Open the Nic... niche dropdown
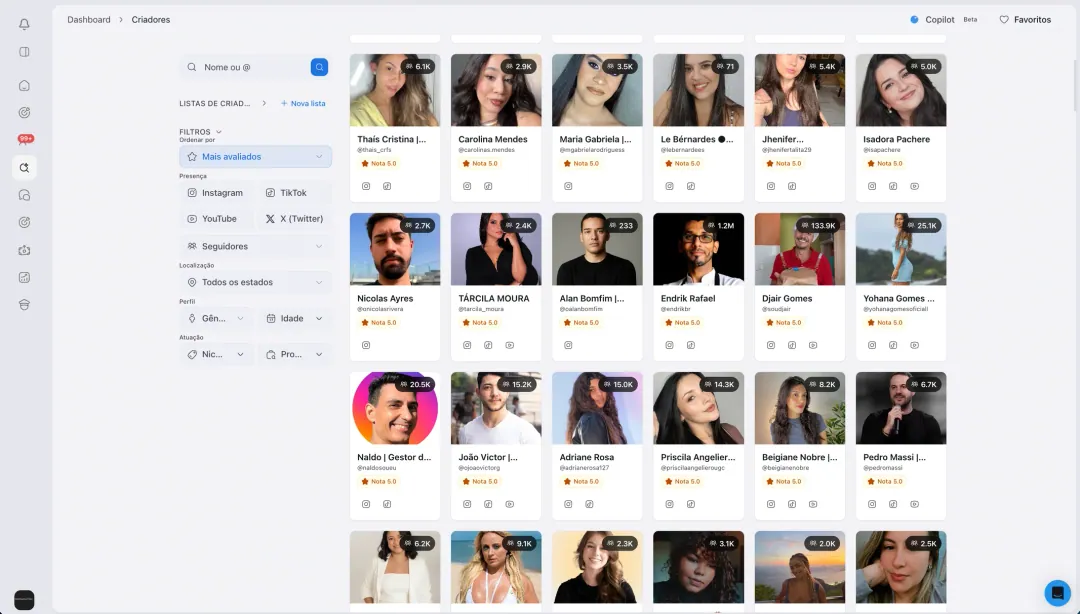Screen dimensions: 1080x614 click(216, 354)
